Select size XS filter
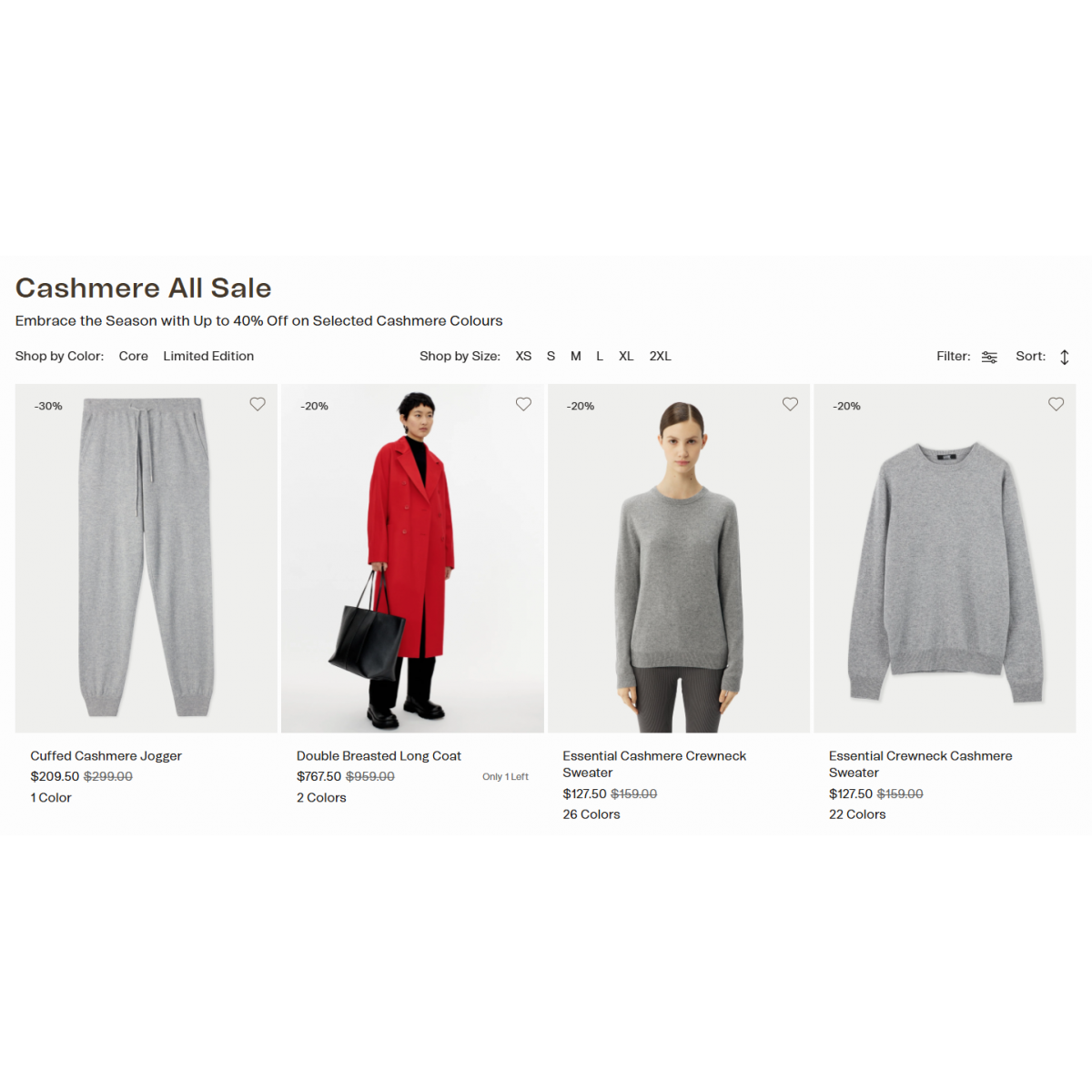The image size is (1092, 1092). pos(523,356)
